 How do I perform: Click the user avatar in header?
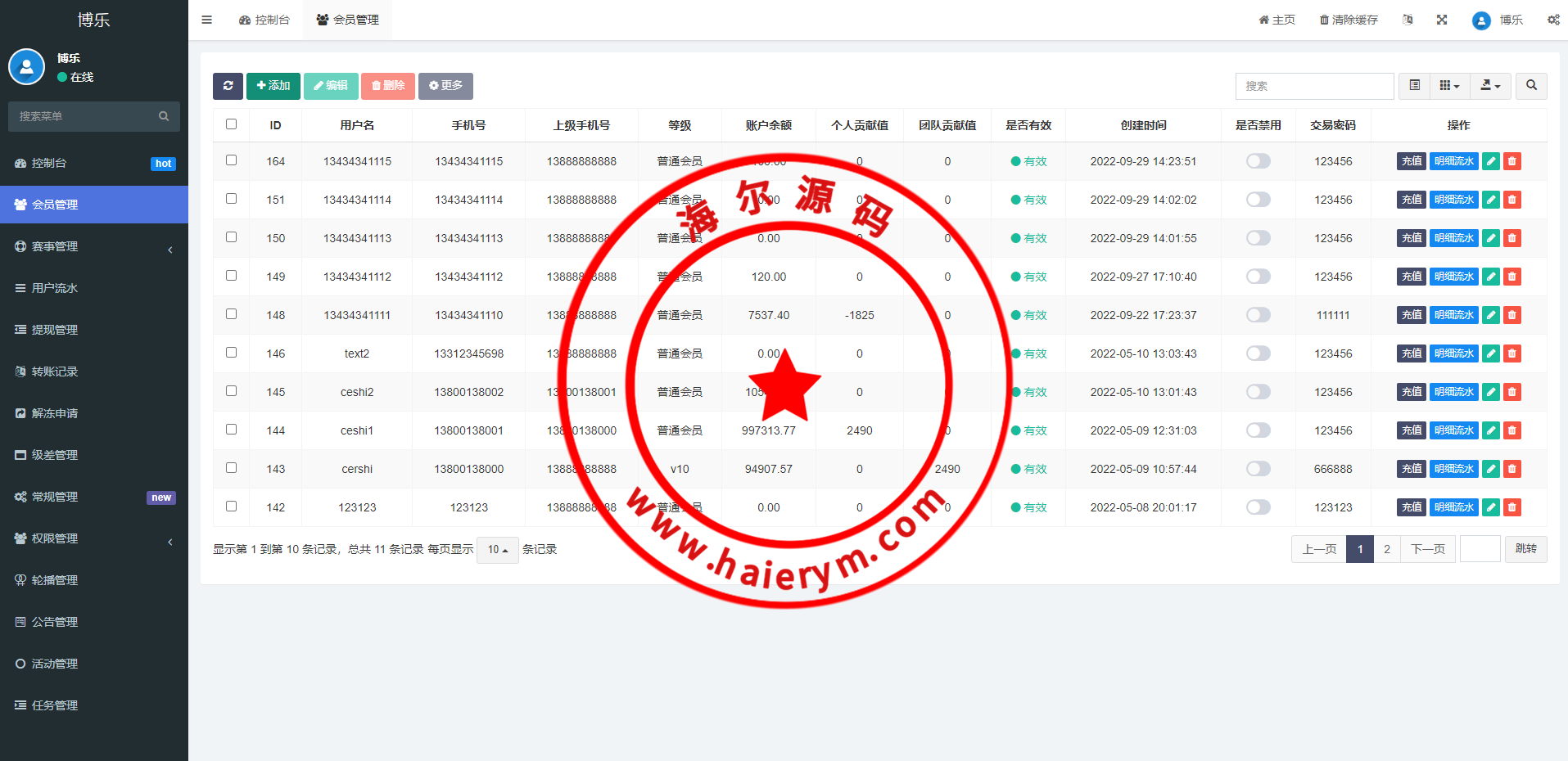pyautogui.click(x=1481, y=20)
